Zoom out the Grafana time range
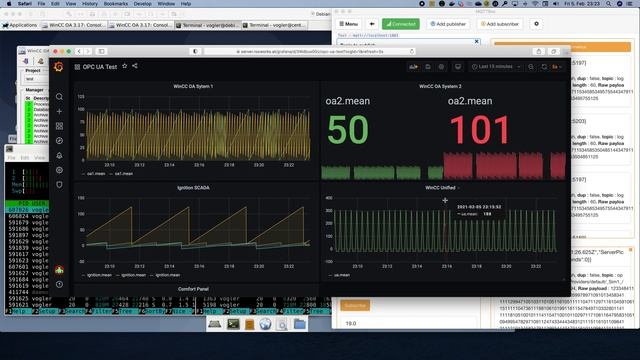The width and height of the screenshot is (640, 360). tap(531, 67)
